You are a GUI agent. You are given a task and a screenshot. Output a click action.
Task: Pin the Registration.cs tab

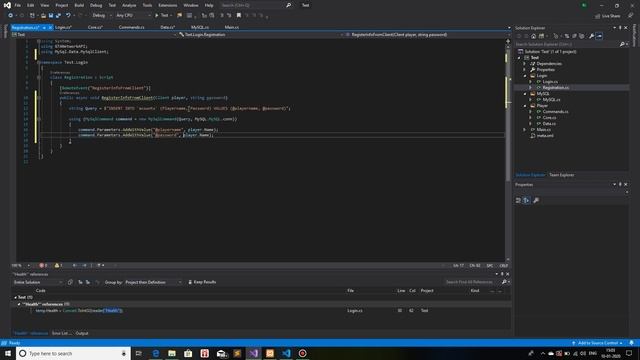coord(44,27)
